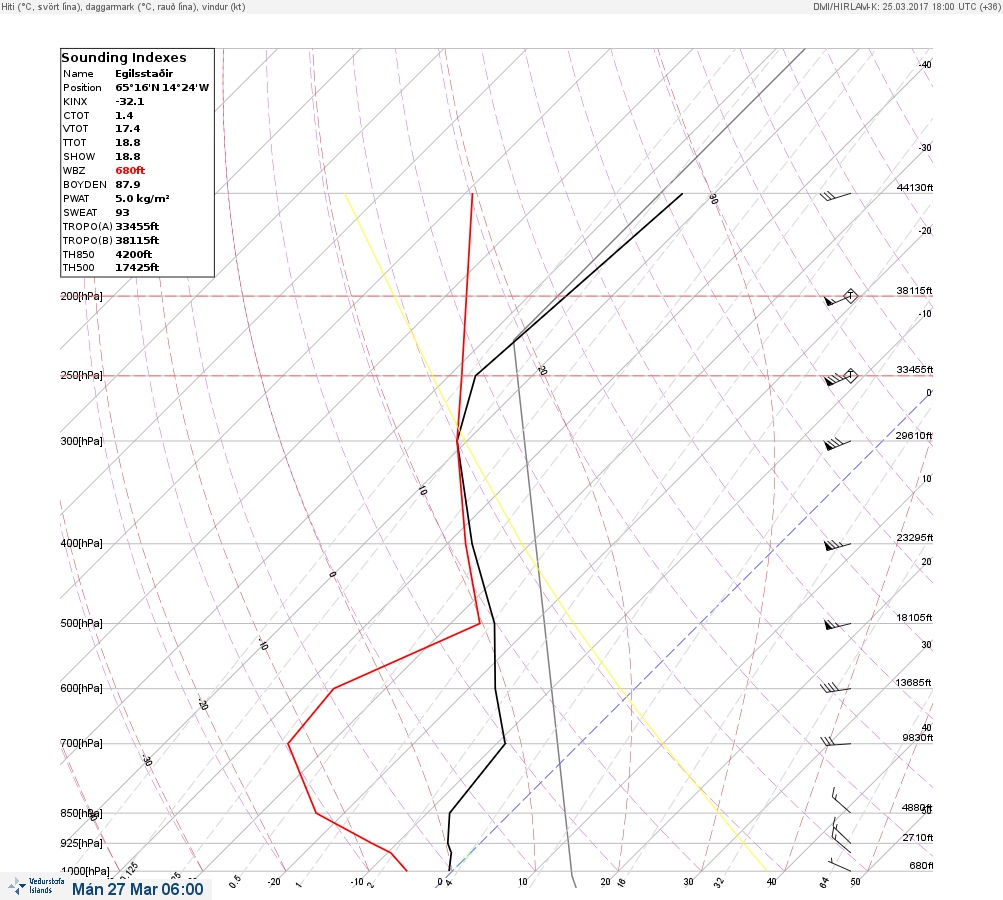The height and width of the screenshot is (900, 1003).
Task: Click the 44130ft height label
Action: (x=915, y=187)
